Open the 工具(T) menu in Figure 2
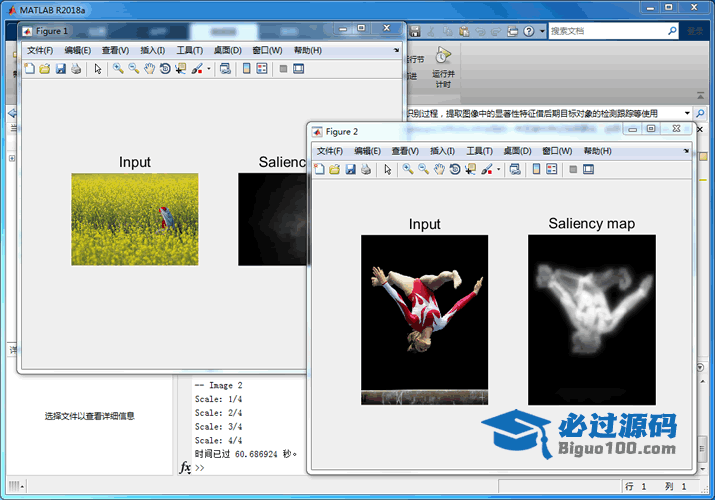Screen dimensions: 715x500 pyautogui.click(x=479, y=151)
